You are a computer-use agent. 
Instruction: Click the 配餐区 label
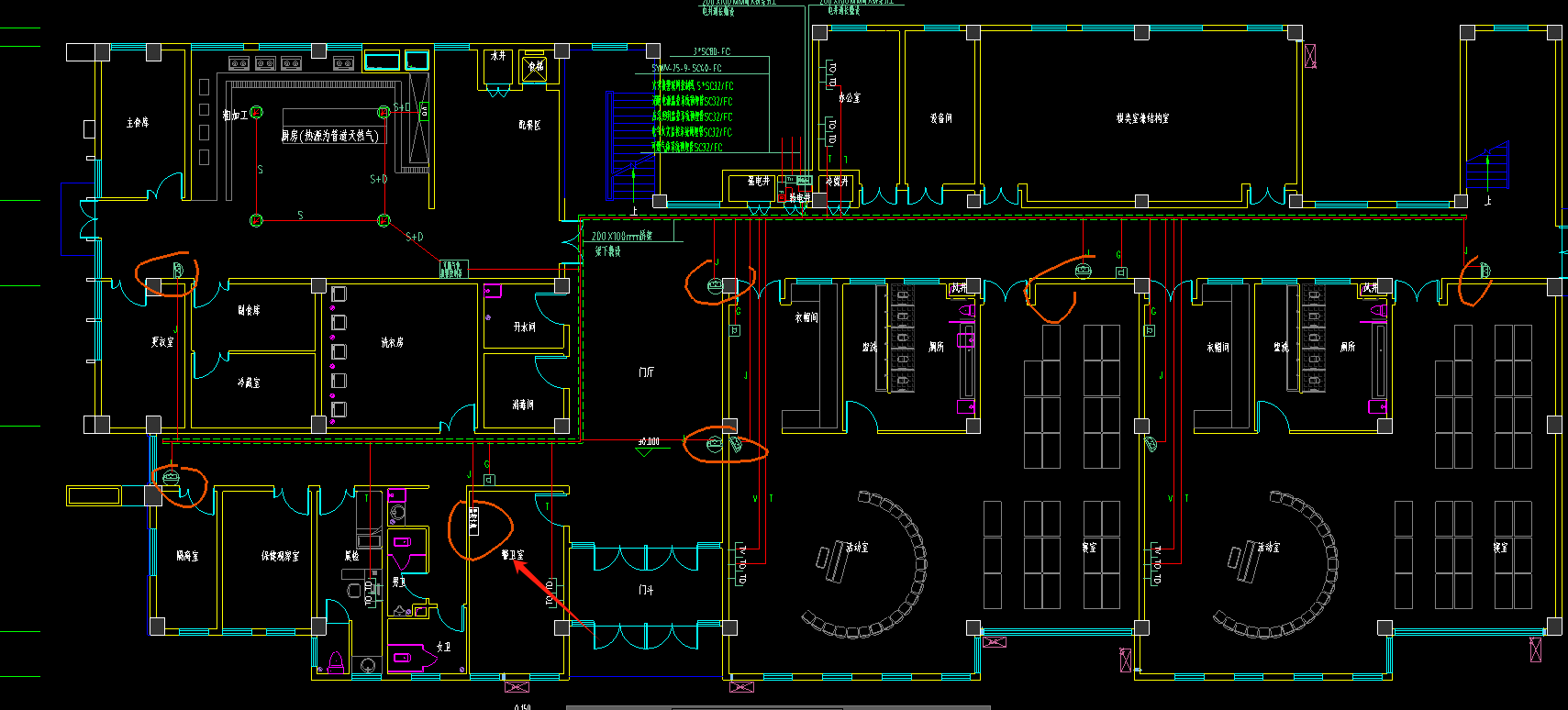[x=529, y=125]
